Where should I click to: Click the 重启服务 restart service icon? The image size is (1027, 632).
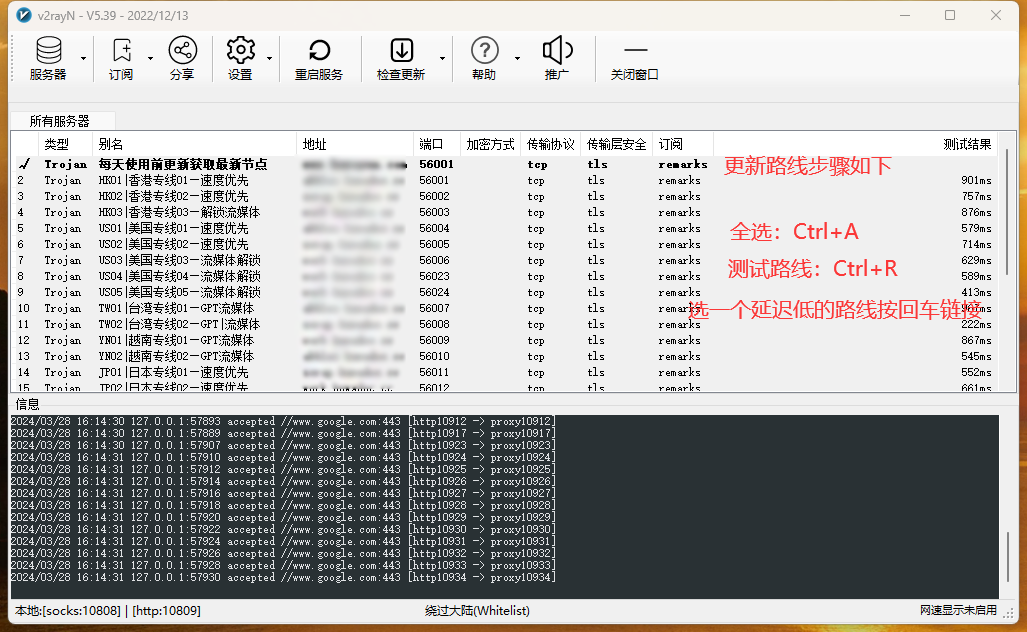pyautogui.click(x=318, y=50)
